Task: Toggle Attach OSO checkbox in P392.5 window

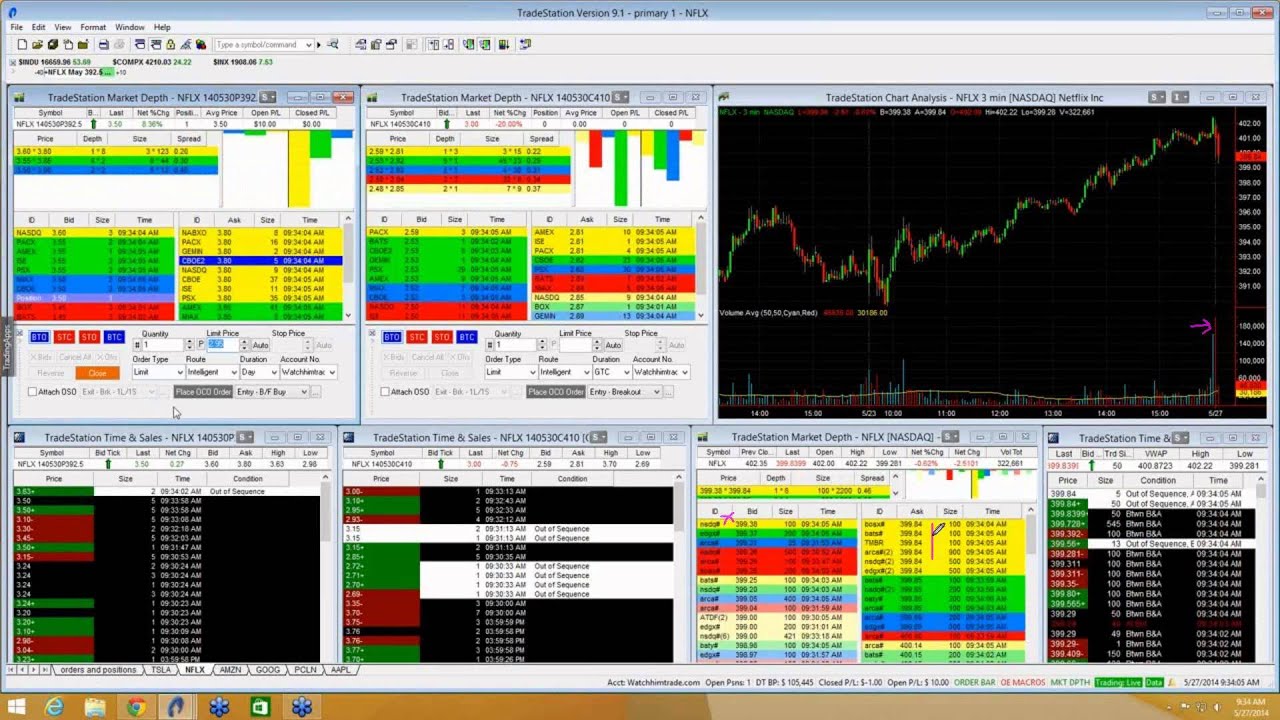Action: 32,392
